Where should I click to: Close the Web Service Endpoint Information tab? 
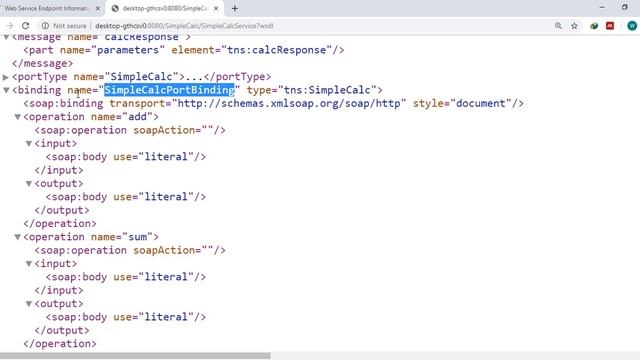(x=98, y=8)
